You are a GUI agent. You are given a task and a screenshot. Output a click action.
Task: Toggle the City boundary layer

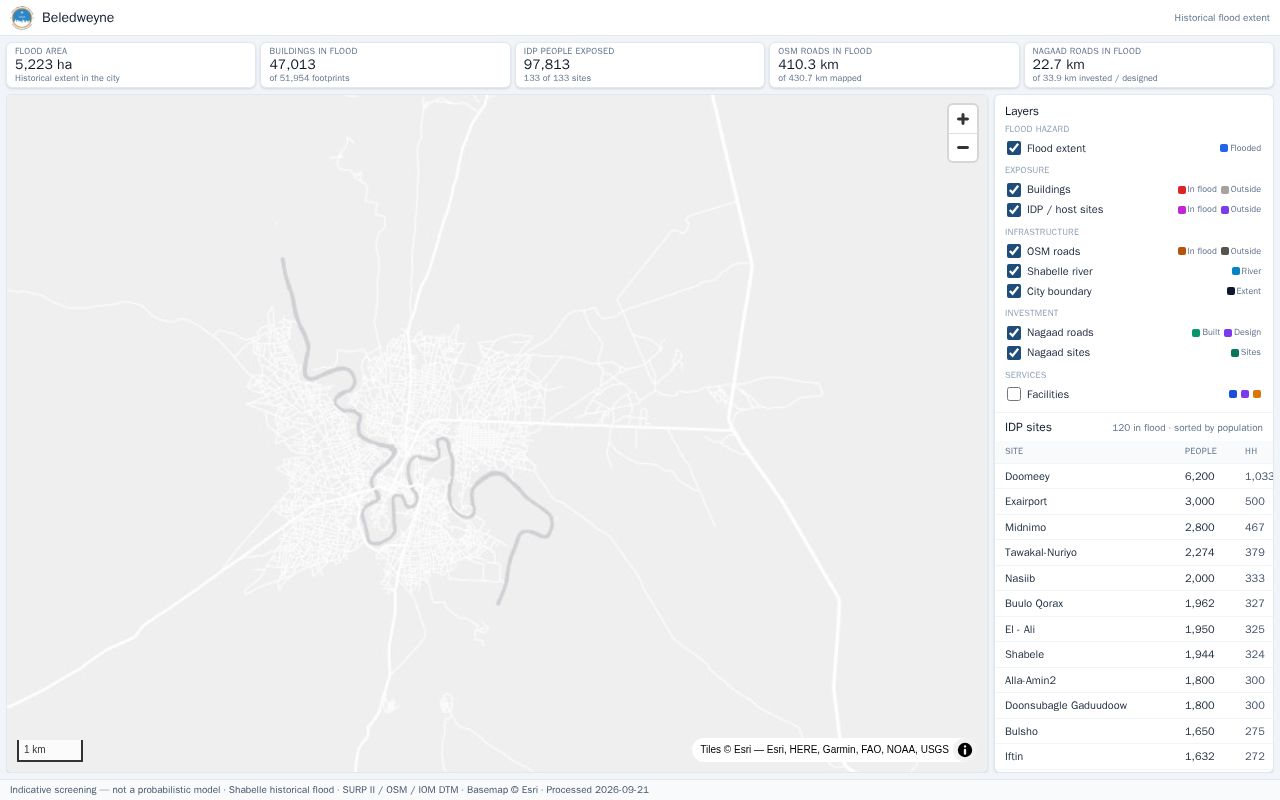[x=1014, y=291]
